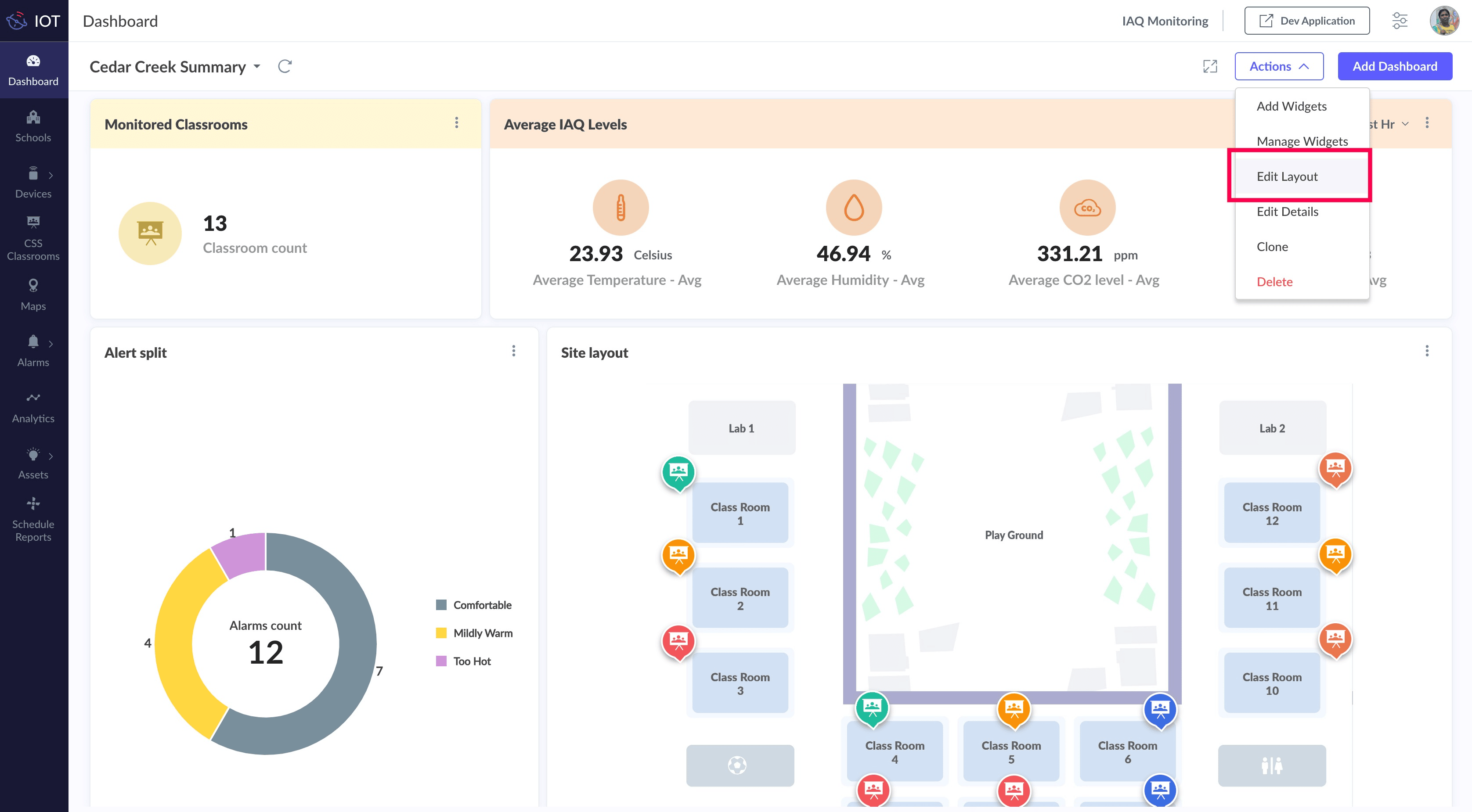Open Analytics from the sidebar
This screenshot has width=1472, height=812.
click(x=33, y=407)
